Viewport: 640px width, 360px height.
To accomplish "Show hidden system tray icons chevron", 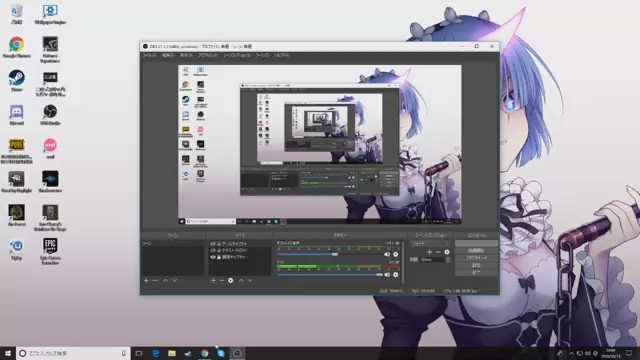I will click(571, 353).
